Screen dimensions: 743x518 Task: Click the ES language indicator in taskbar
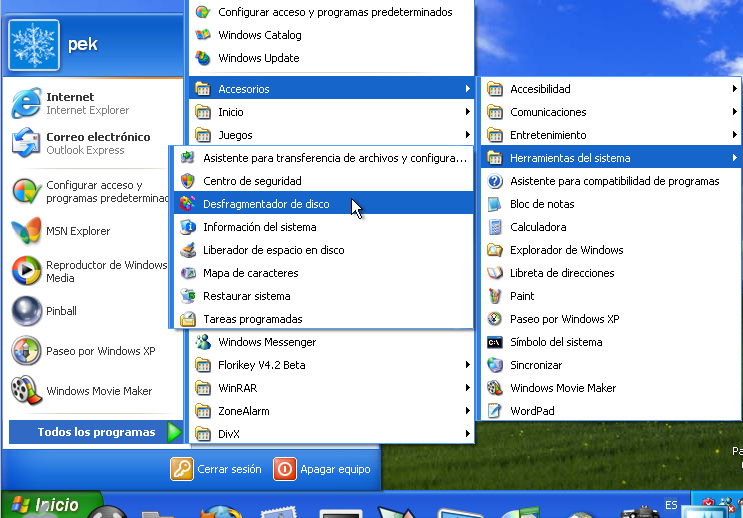coord(671,505)
